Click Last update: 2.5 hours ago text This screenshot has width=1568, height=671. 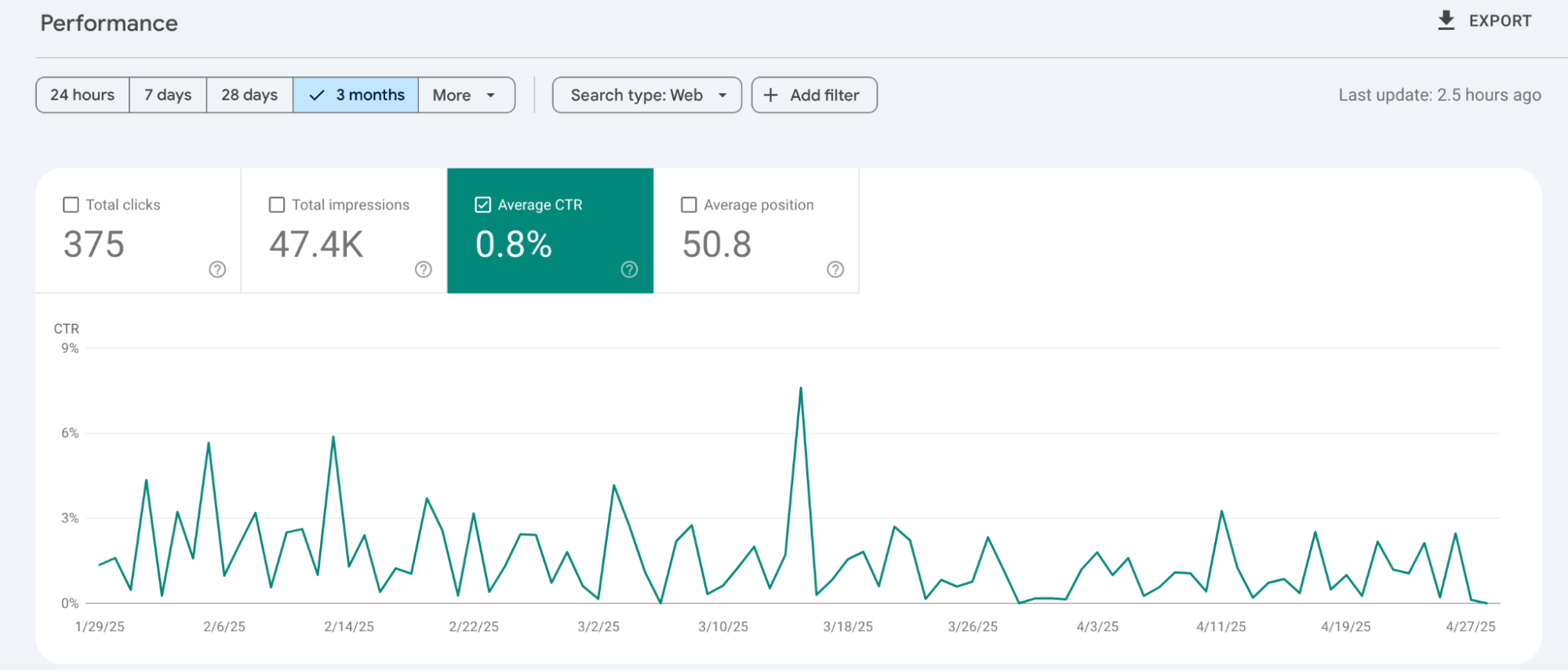coord(1439,95)
